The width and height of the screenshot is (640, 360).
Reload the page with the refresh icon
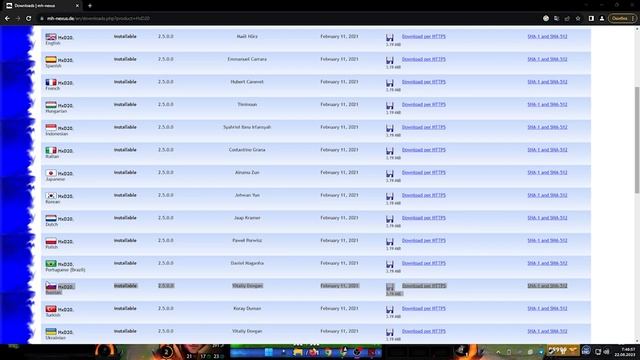click(29, 18)
